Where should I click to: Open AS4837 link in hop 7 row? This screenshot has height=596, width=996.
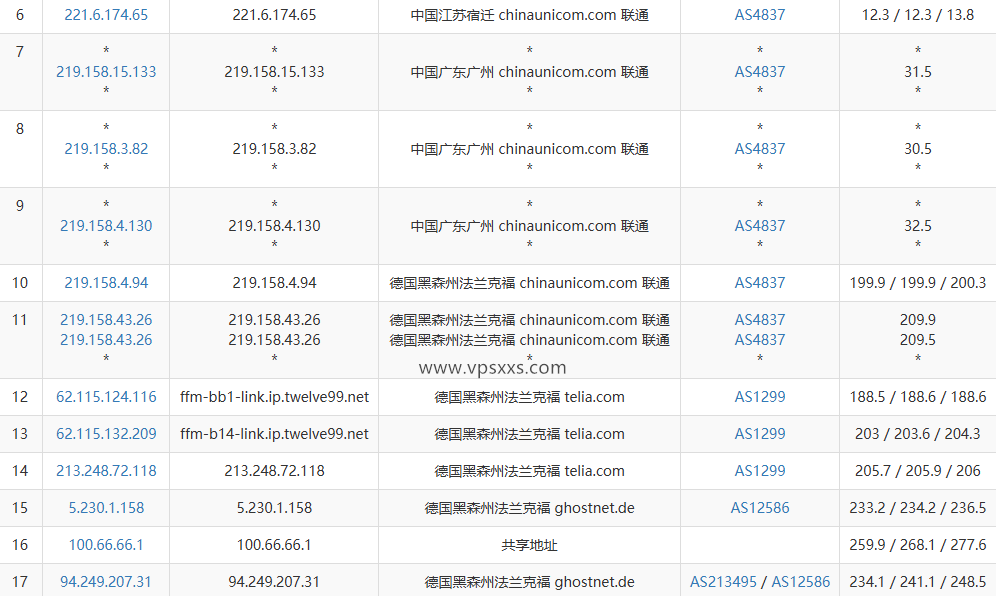tap(760, 72)
